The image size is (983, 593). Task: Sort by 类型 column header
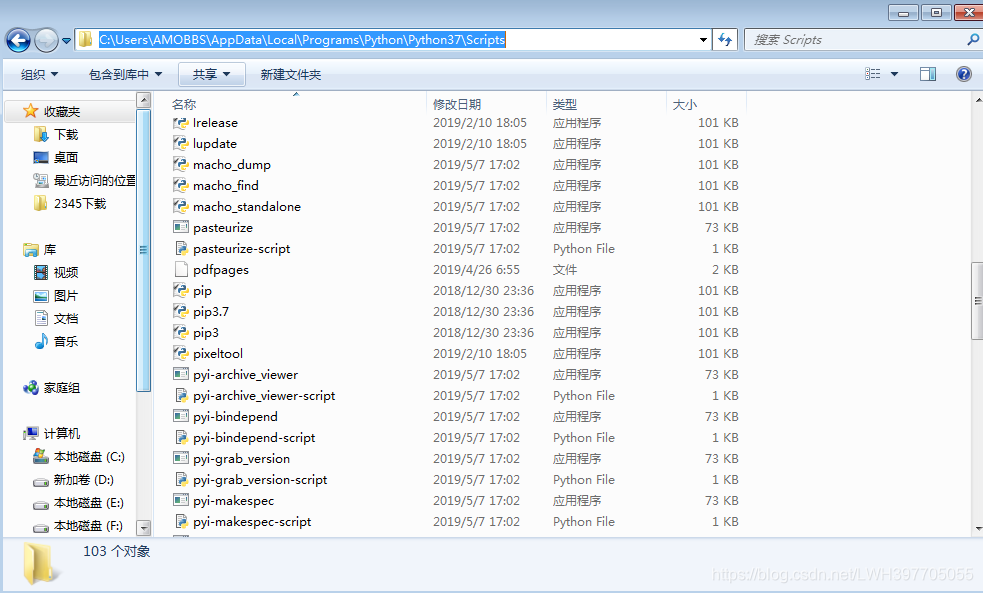[565, 104]
